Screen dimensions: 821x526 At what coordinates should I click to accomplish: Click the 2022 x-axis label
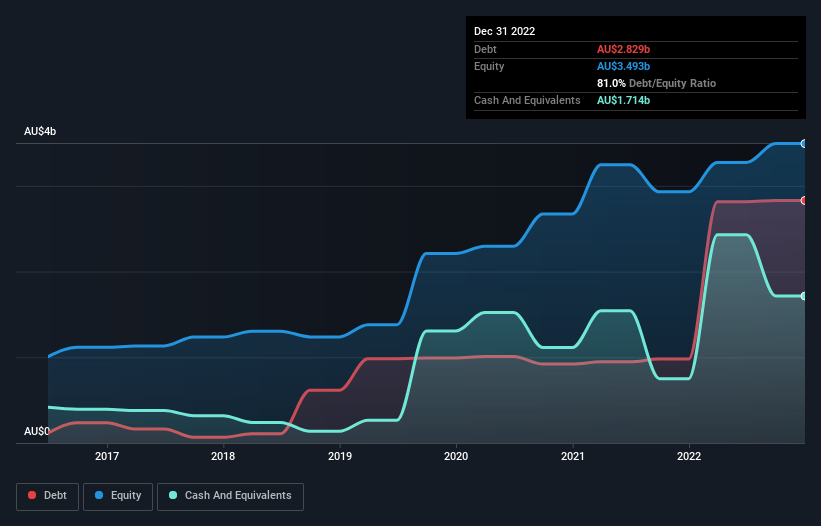(689, 456)
